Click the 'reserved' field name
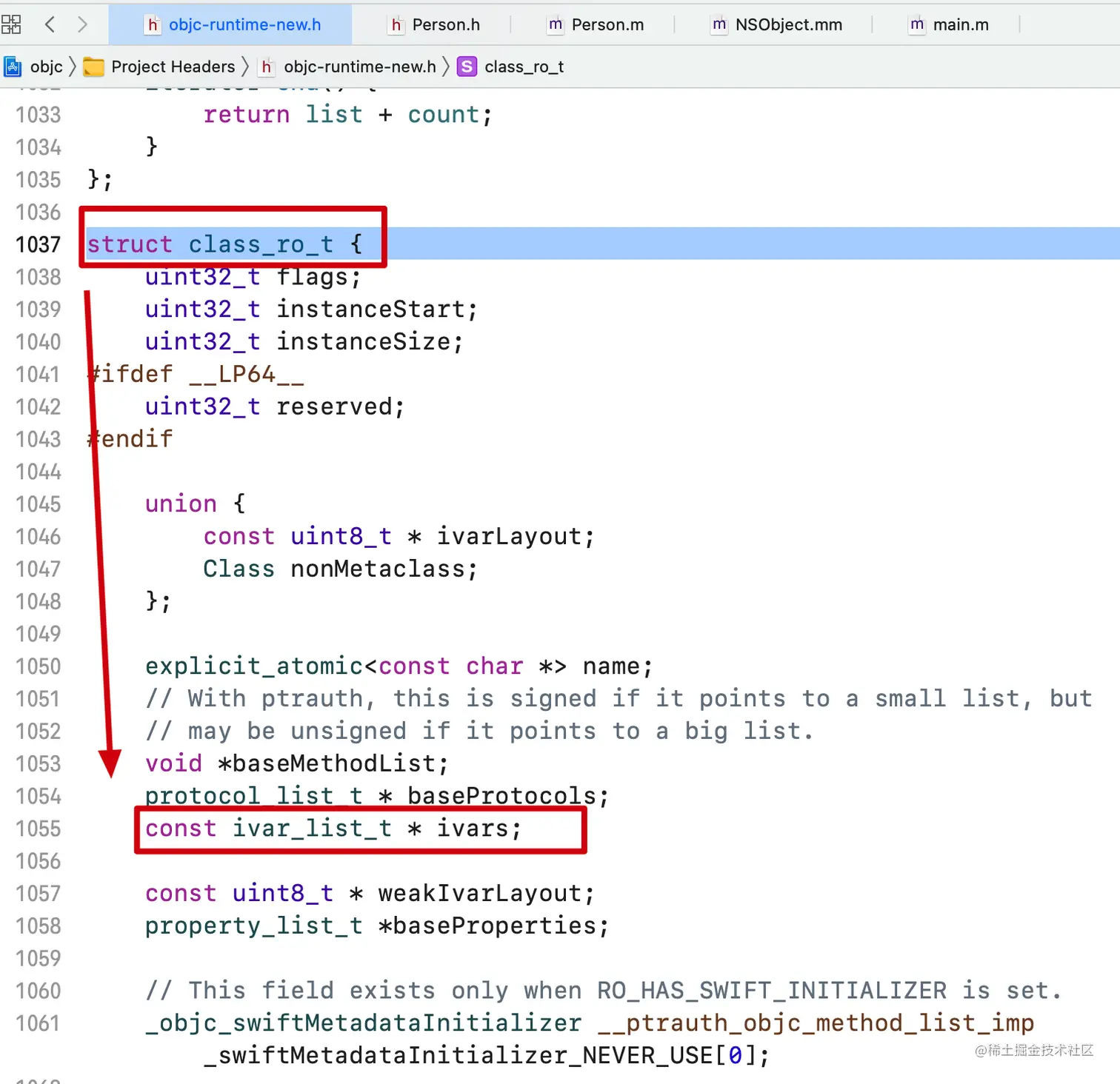The height and width of the screenshot is (1084, 1120). click(x=334, y=406)
